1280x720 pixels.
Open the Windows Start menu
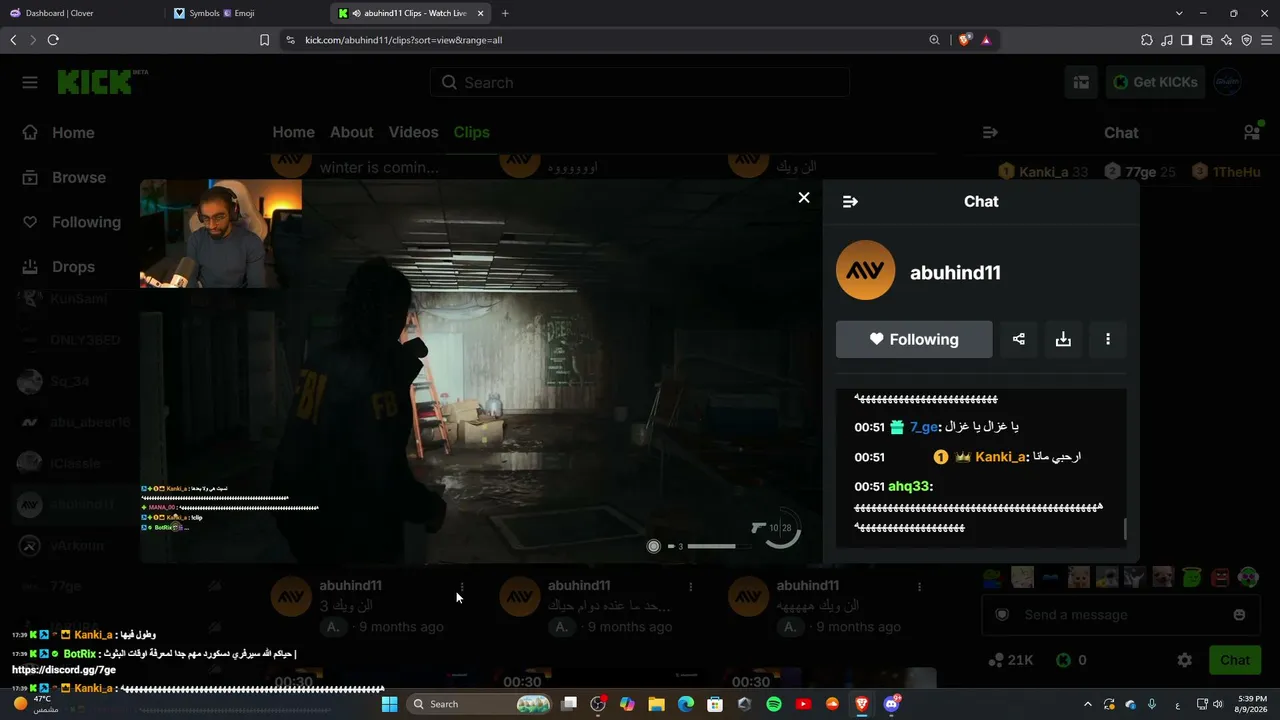[x=389, y=704]
